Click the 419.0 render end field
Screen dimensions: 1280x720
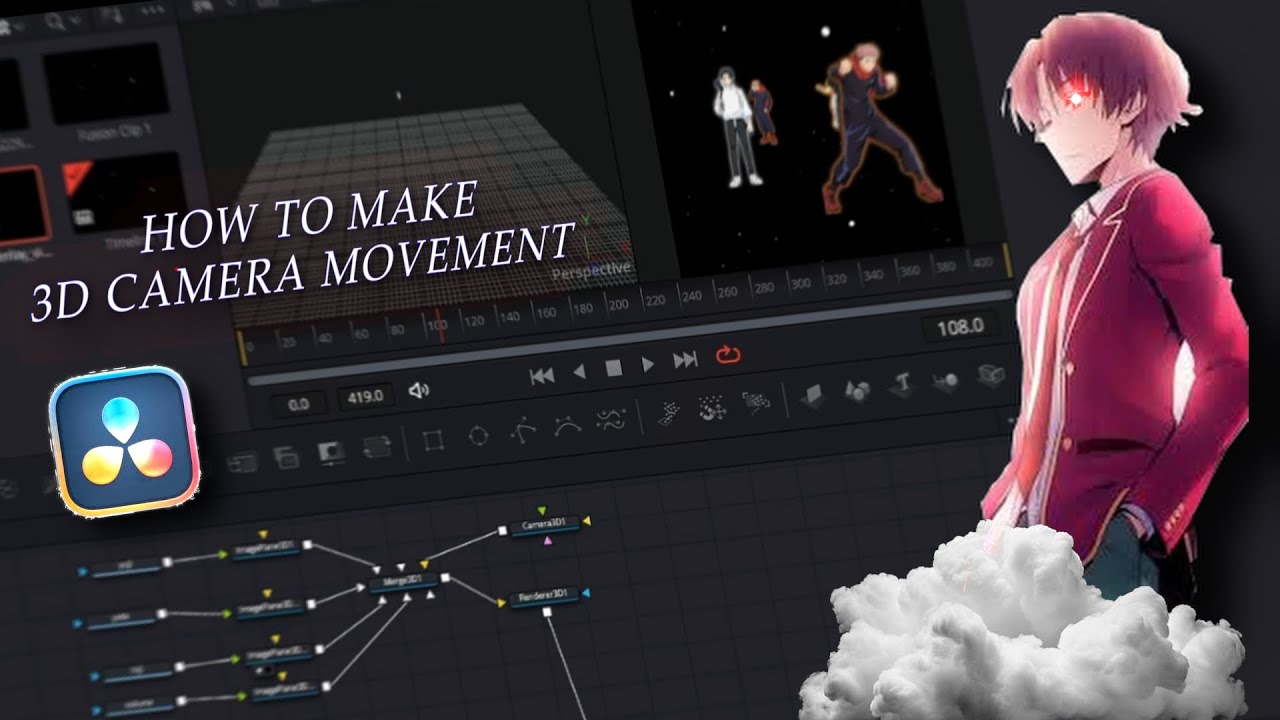[x=364, y=397]
